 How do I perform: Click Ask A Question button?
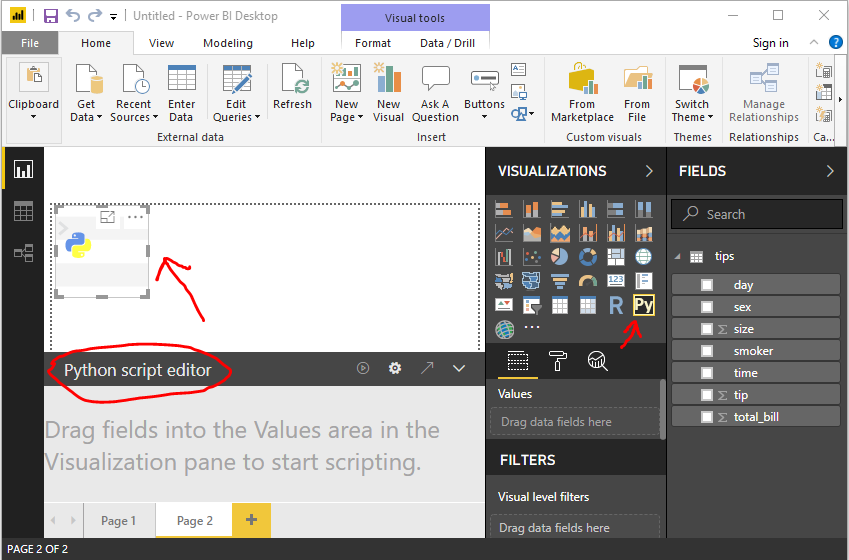coord(435,93)
